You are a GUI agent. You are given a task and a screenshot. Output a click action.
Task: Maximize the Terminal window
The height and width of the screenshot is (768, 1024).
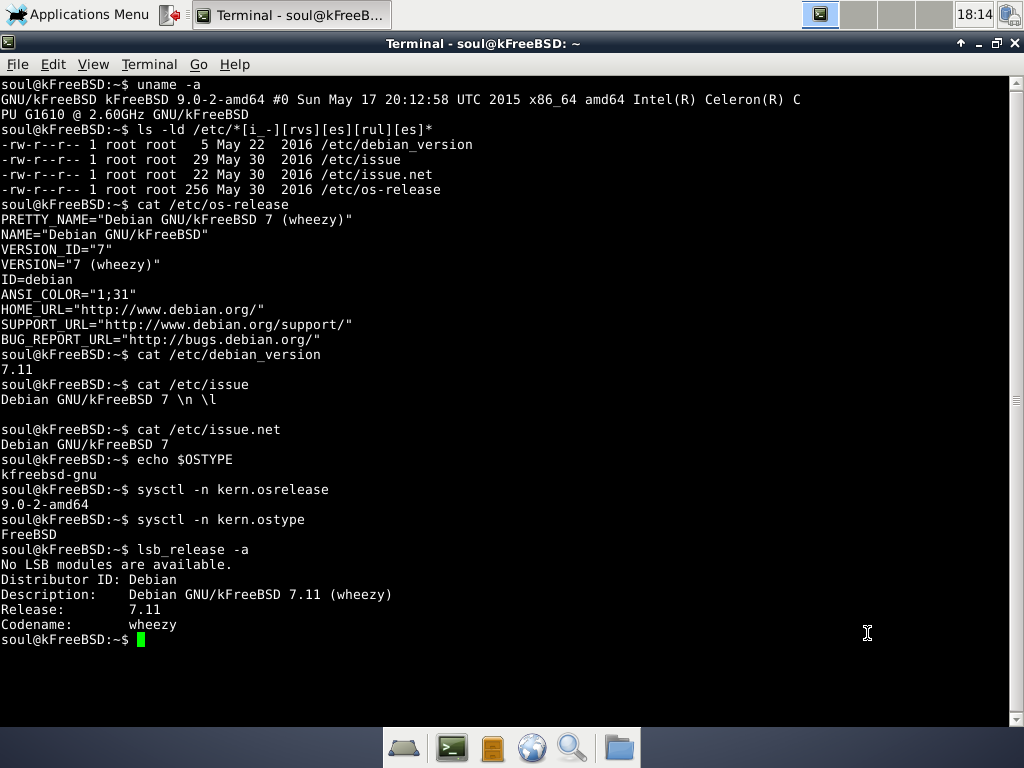pyautogui.click(x=997, y=43)
